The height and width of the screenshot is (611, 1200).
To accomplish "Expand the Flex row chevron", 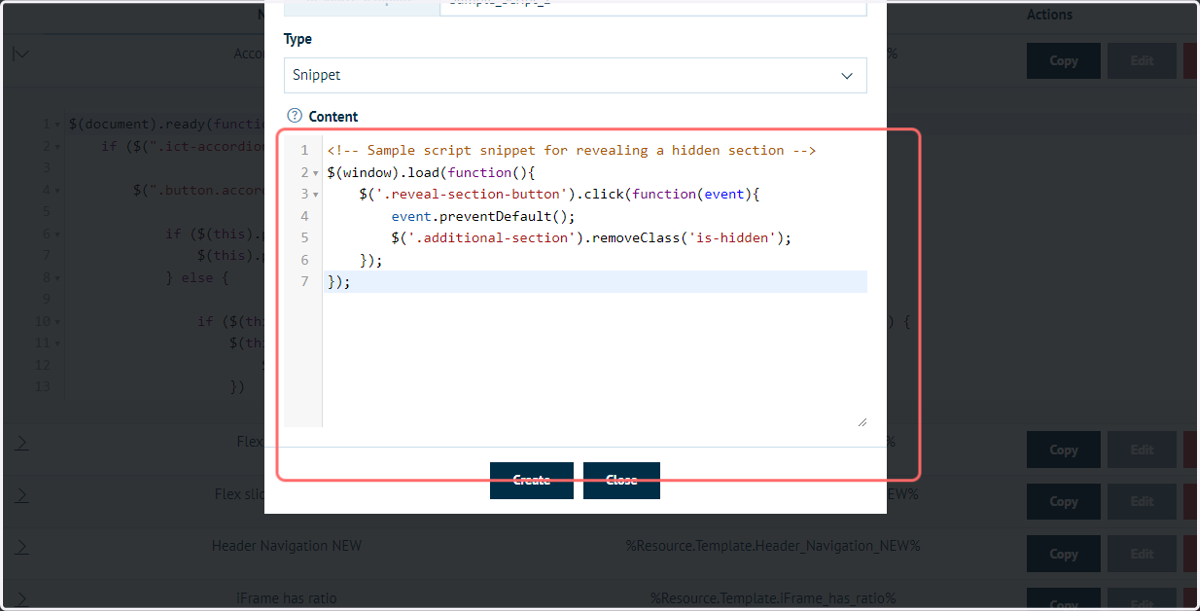I will (x=21, y=442).
